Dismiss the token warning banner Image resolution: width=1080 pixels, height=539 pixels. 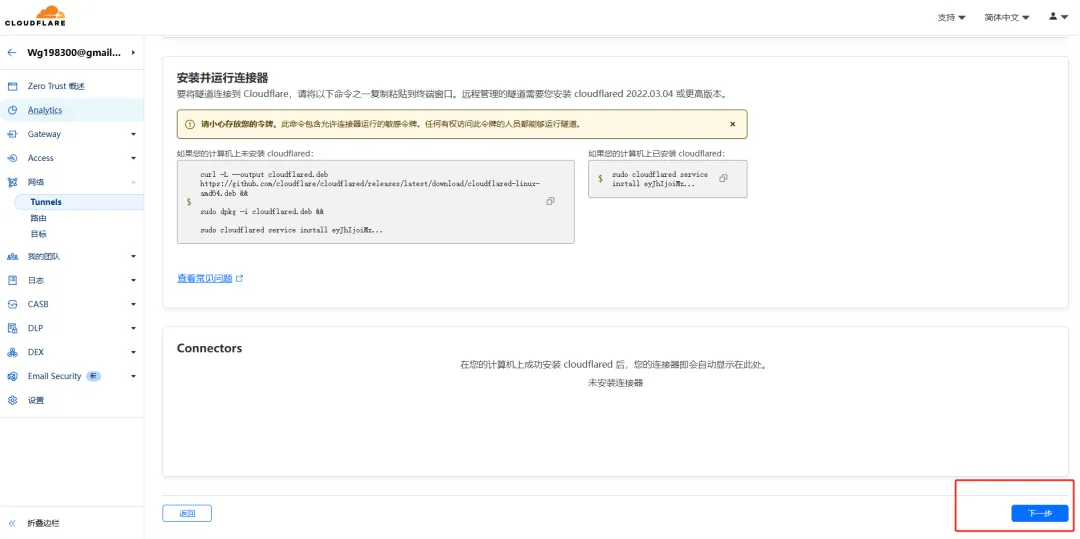(732, 125)
